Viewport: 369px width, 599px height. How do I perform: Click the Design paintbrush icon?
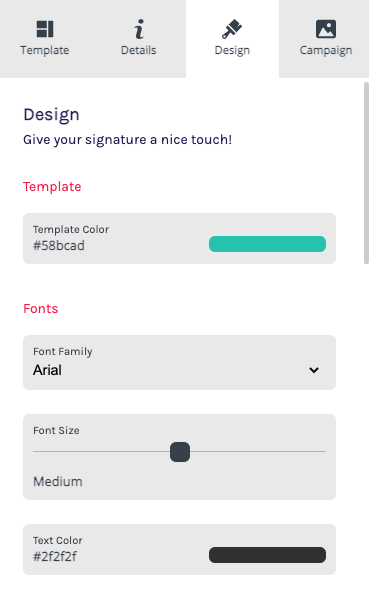[x=232, y=29]
